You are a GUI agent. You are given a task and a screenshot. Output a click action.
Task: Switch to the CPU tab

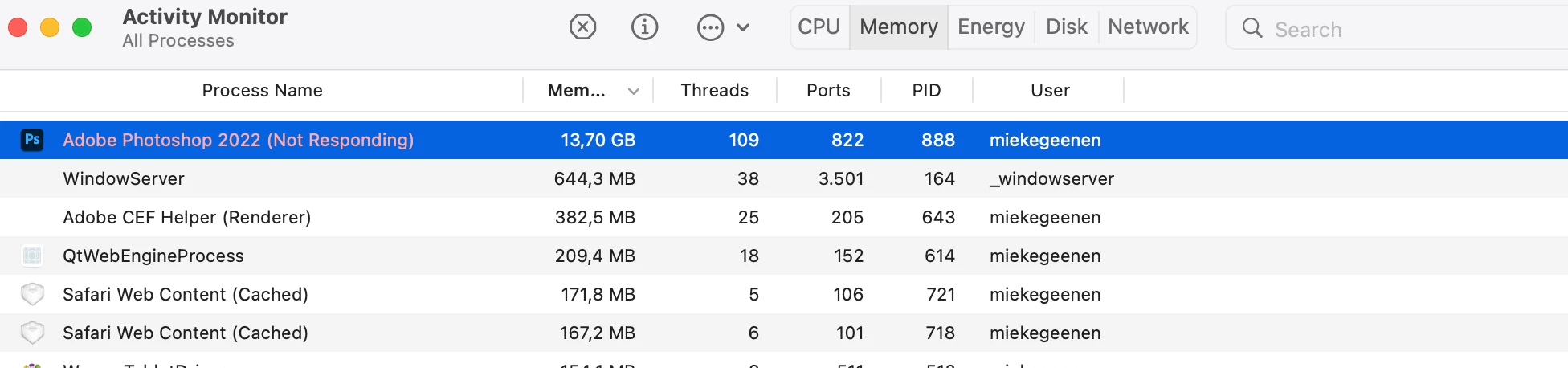(x=819, y=27)
